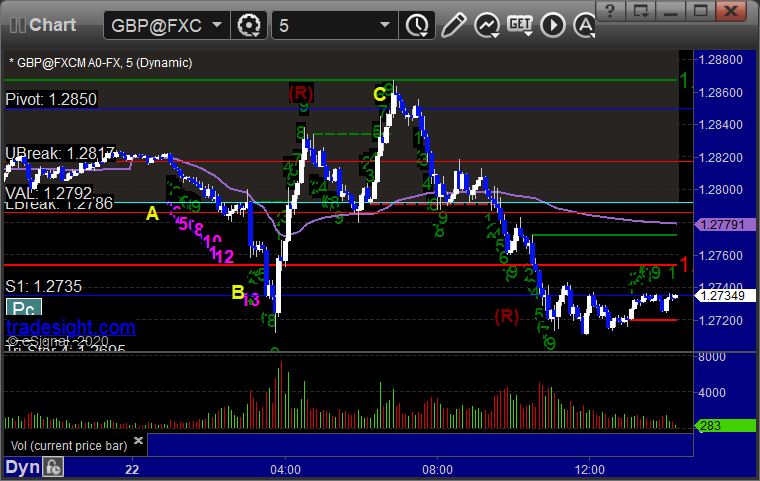Click the 8000 volume axis label
This screenshot has height=481, width=760.
pyautogui.click(x=712, y=357)
